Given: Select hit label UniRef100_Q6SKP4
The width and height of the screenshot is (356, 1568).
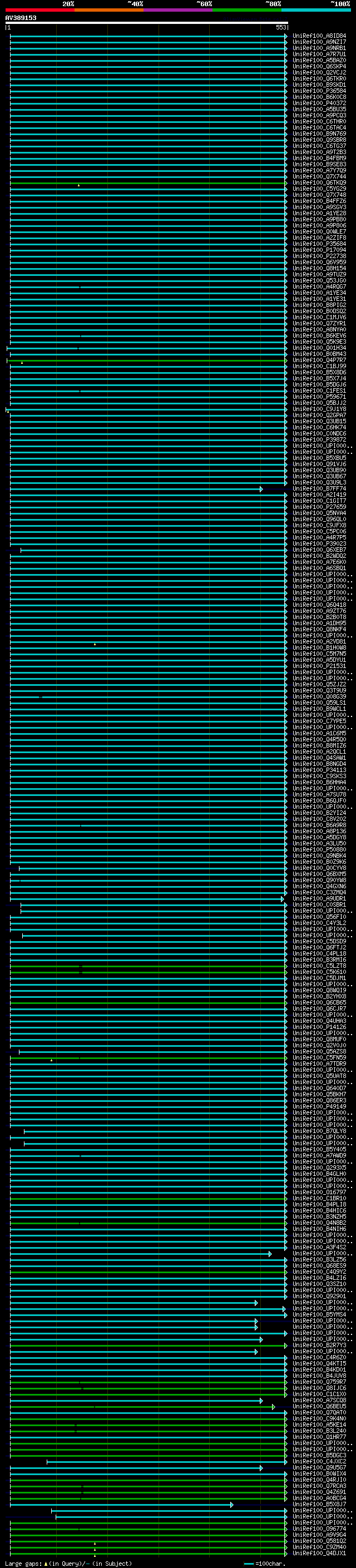Looking at the screenshot, I should [319, 66].
